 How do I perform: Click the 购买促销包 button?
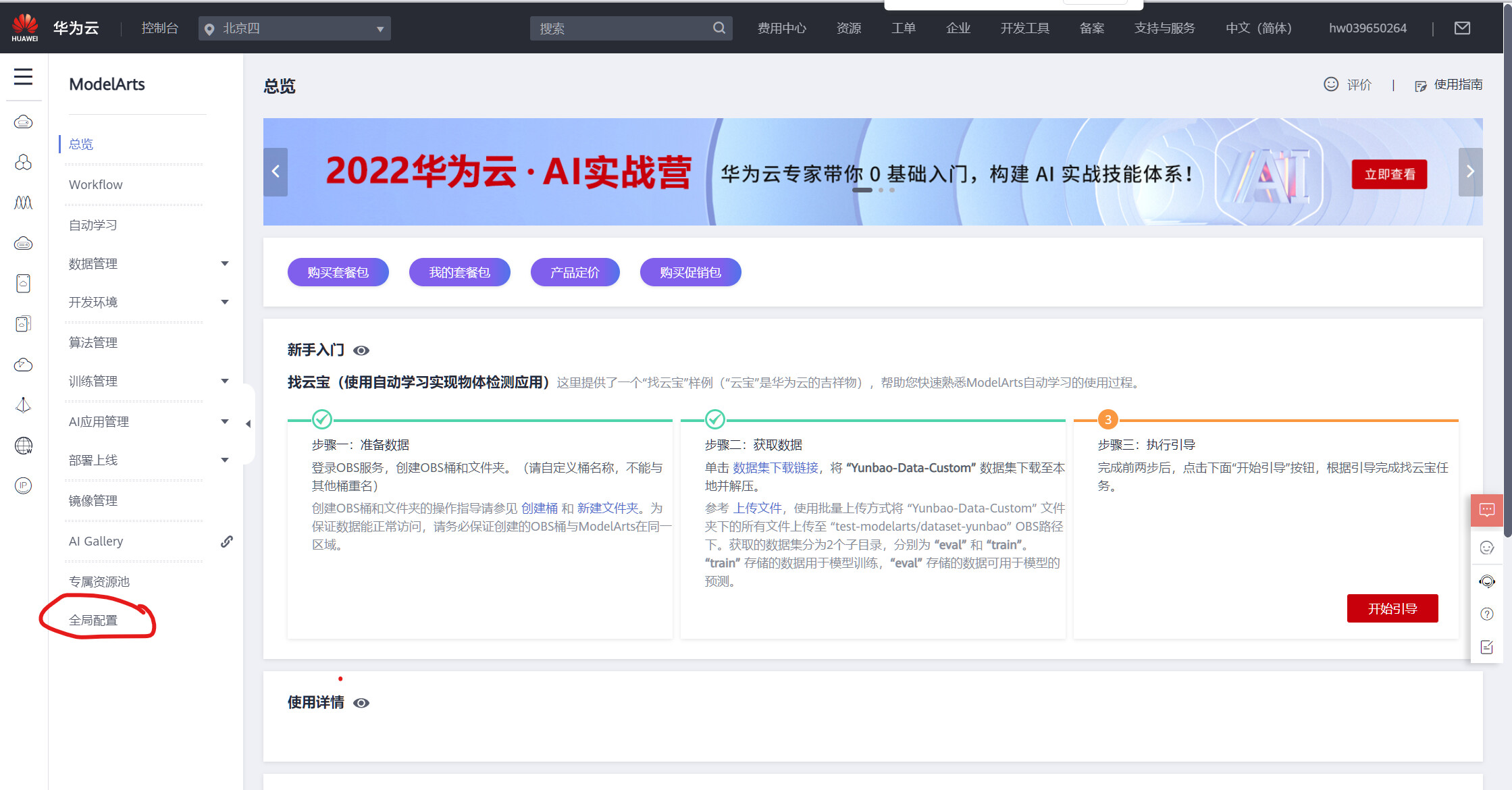click(691, 272)
